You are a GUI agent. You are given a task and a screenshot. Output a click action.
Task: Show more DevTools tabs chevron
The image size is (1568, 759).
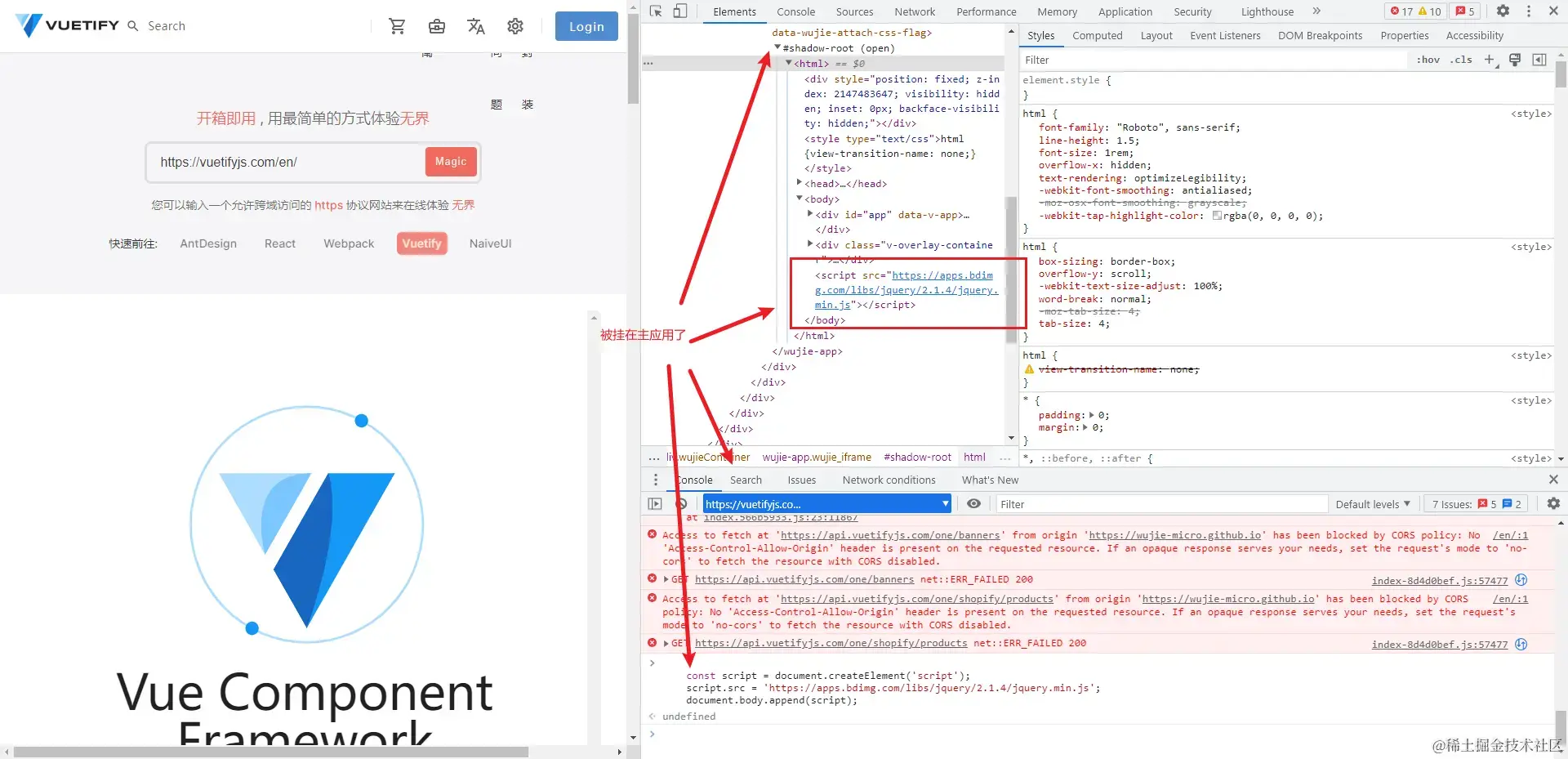[x=1316, y=11]
